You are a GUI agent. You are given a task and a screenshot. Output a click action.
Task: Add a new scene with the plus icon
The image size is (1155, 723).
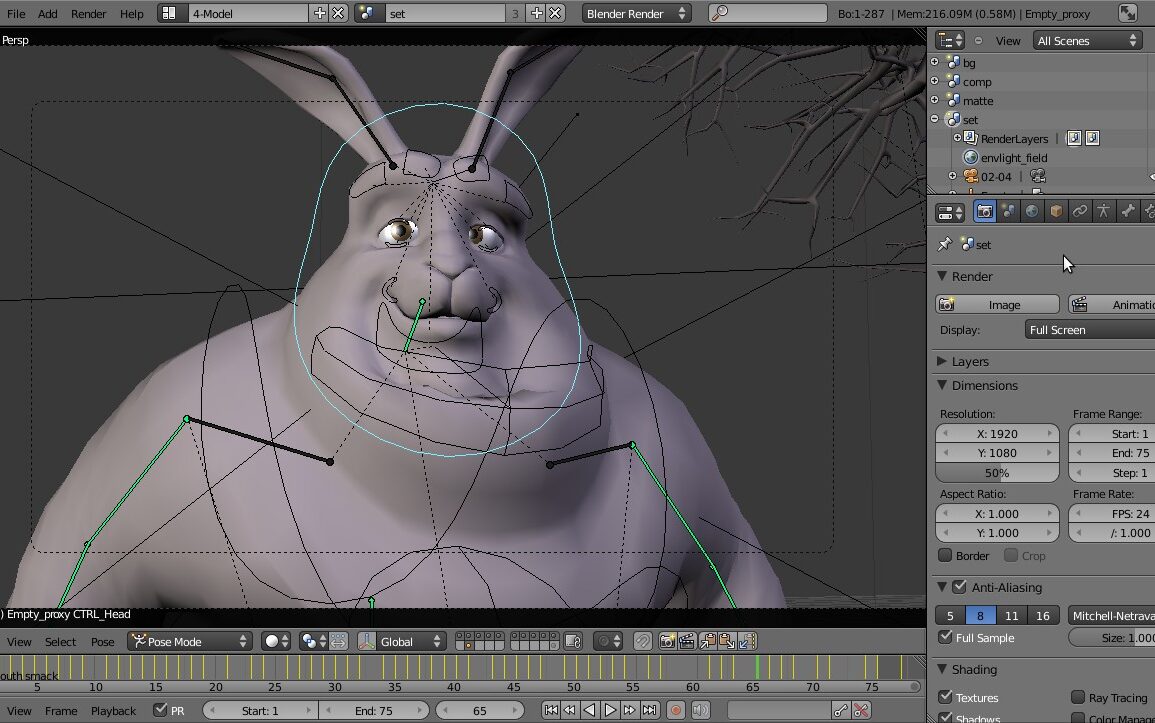pos(537,13)
